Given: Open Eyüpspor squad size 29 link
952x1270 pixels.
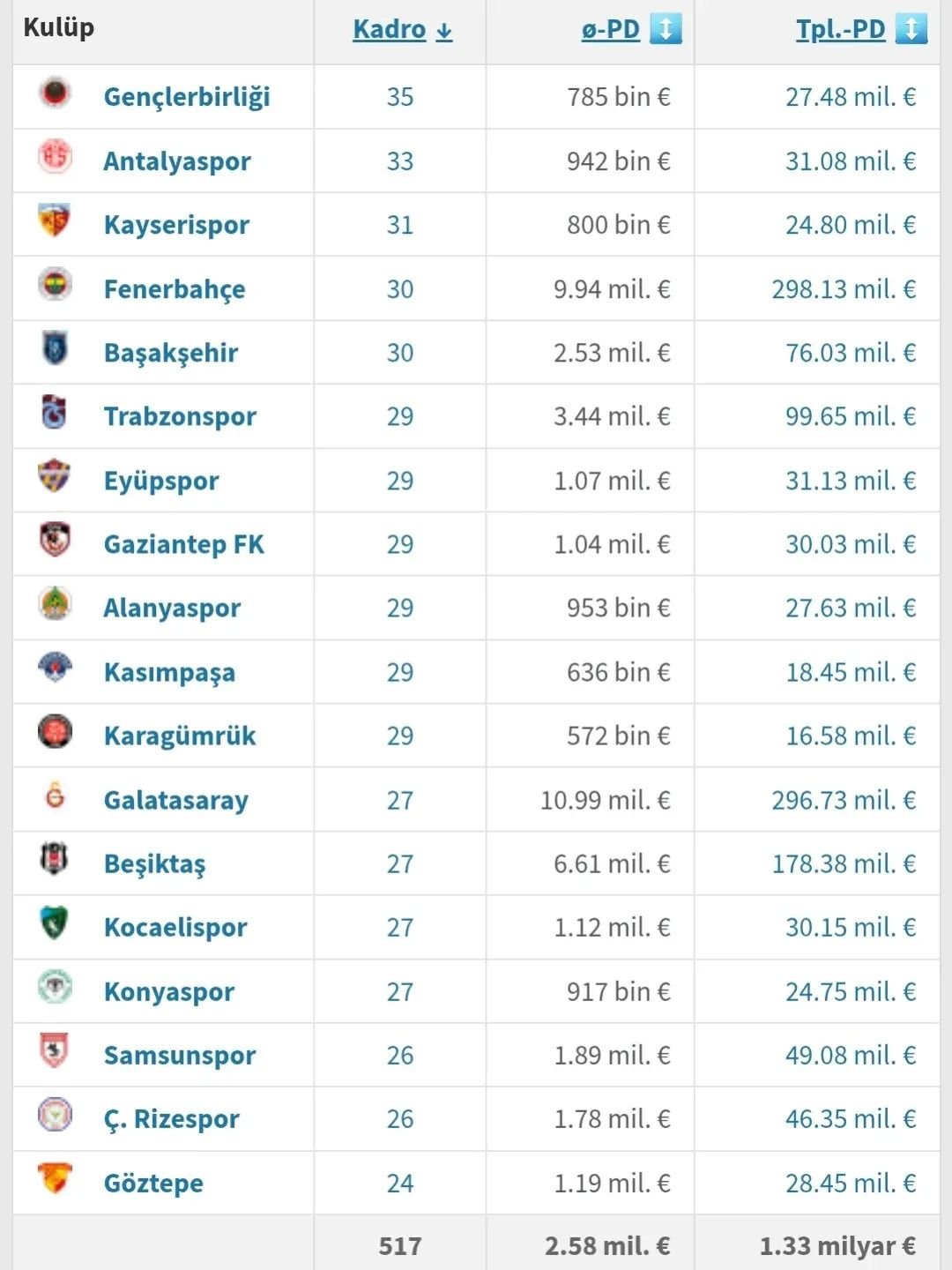Looking at the screenshot, I should [400, 481].
